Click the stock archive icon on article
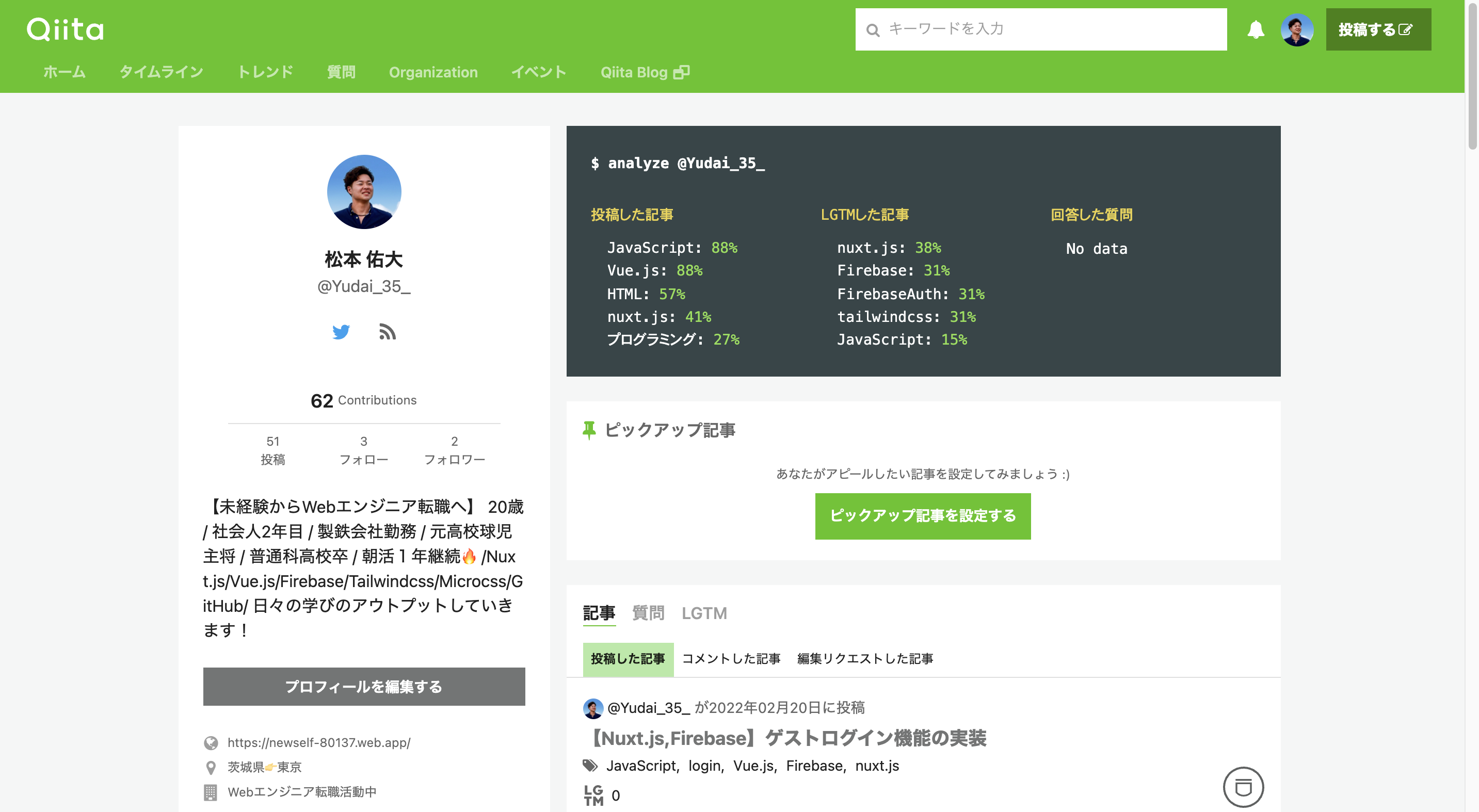 [1243, 787]
